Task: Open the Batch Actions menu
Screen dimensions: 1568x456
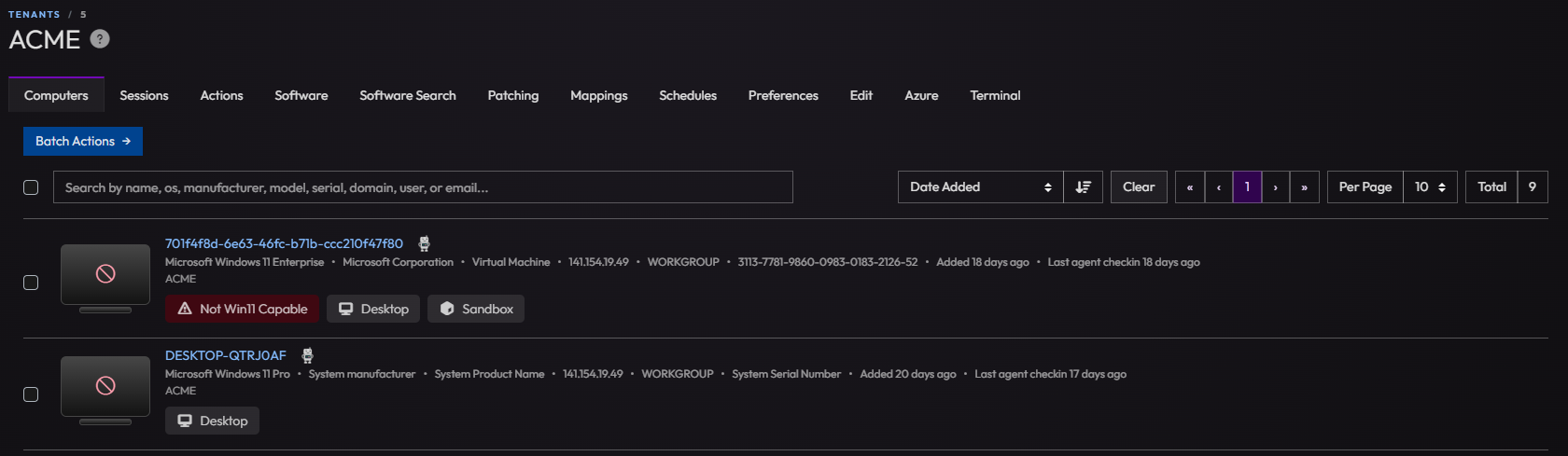Action: pyautogui.click(x=83, y=141)
